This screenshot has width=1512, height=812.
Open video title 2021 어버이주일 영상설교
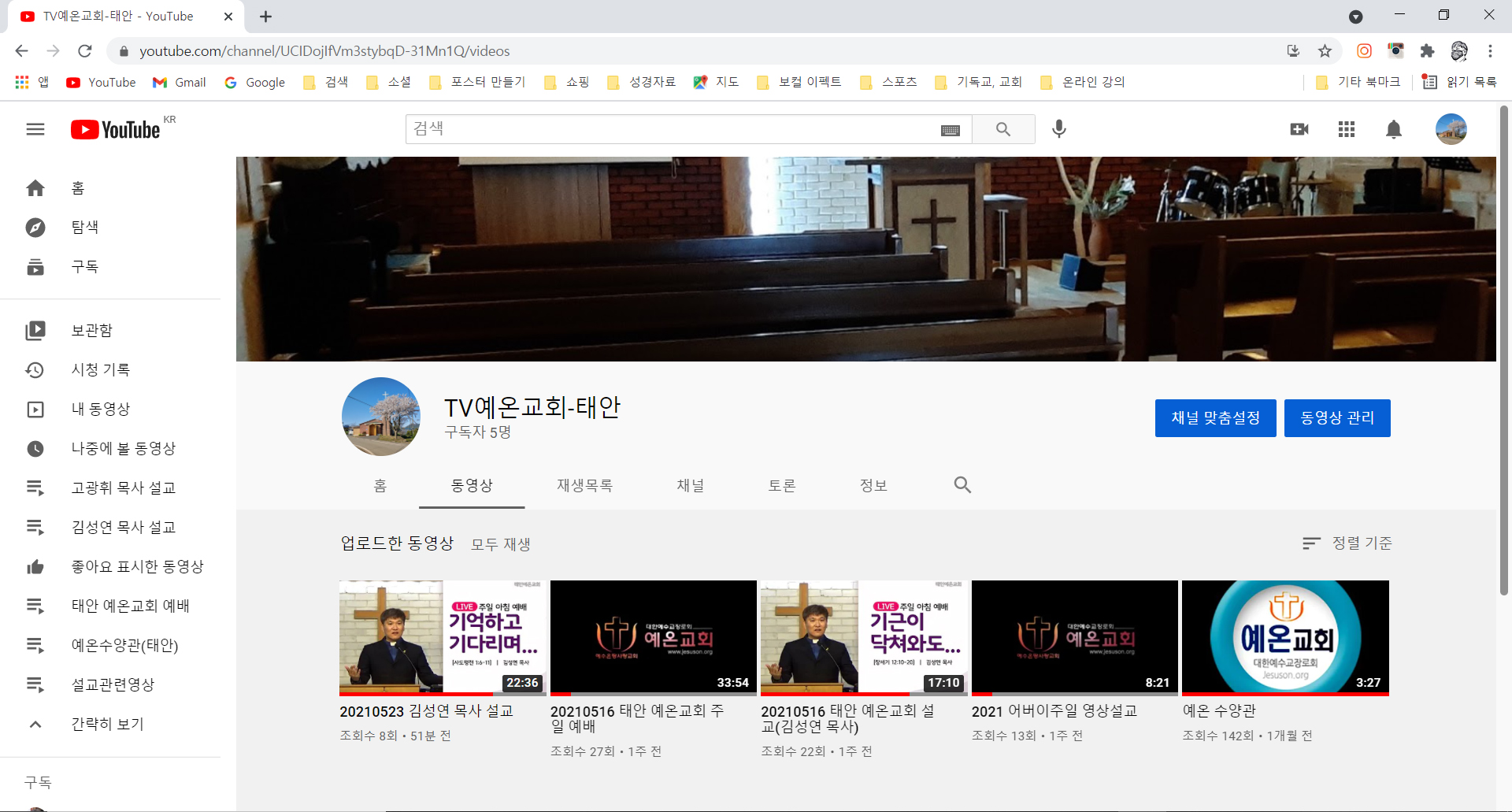pyautogui.click(x=1054, y=711)
